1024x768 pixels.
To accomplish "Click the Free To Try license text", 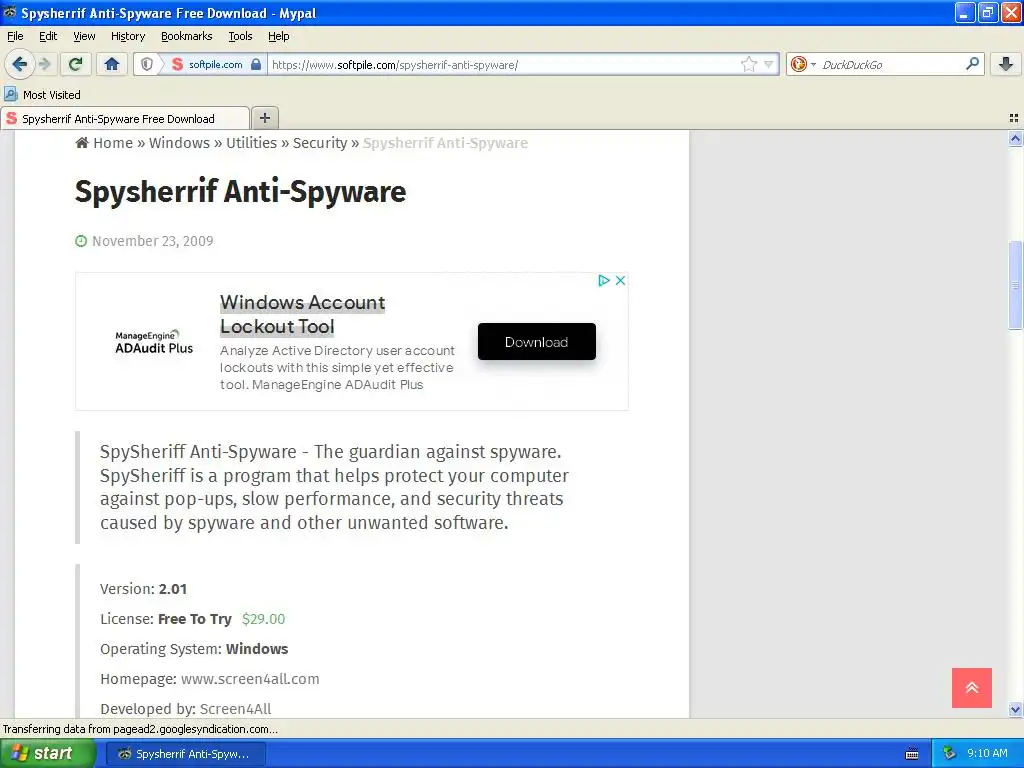I will [x=195, y=618].
